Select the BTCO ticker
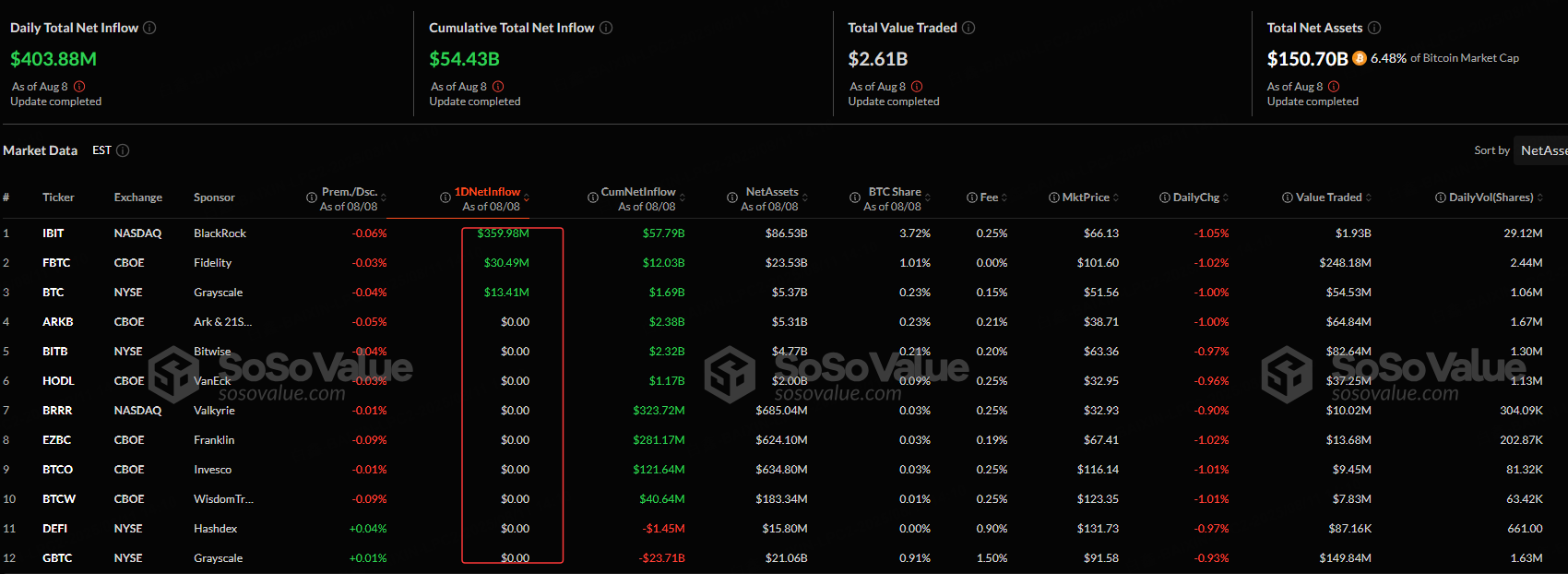This screenshot has height=574, width=1568. (57, 470)
